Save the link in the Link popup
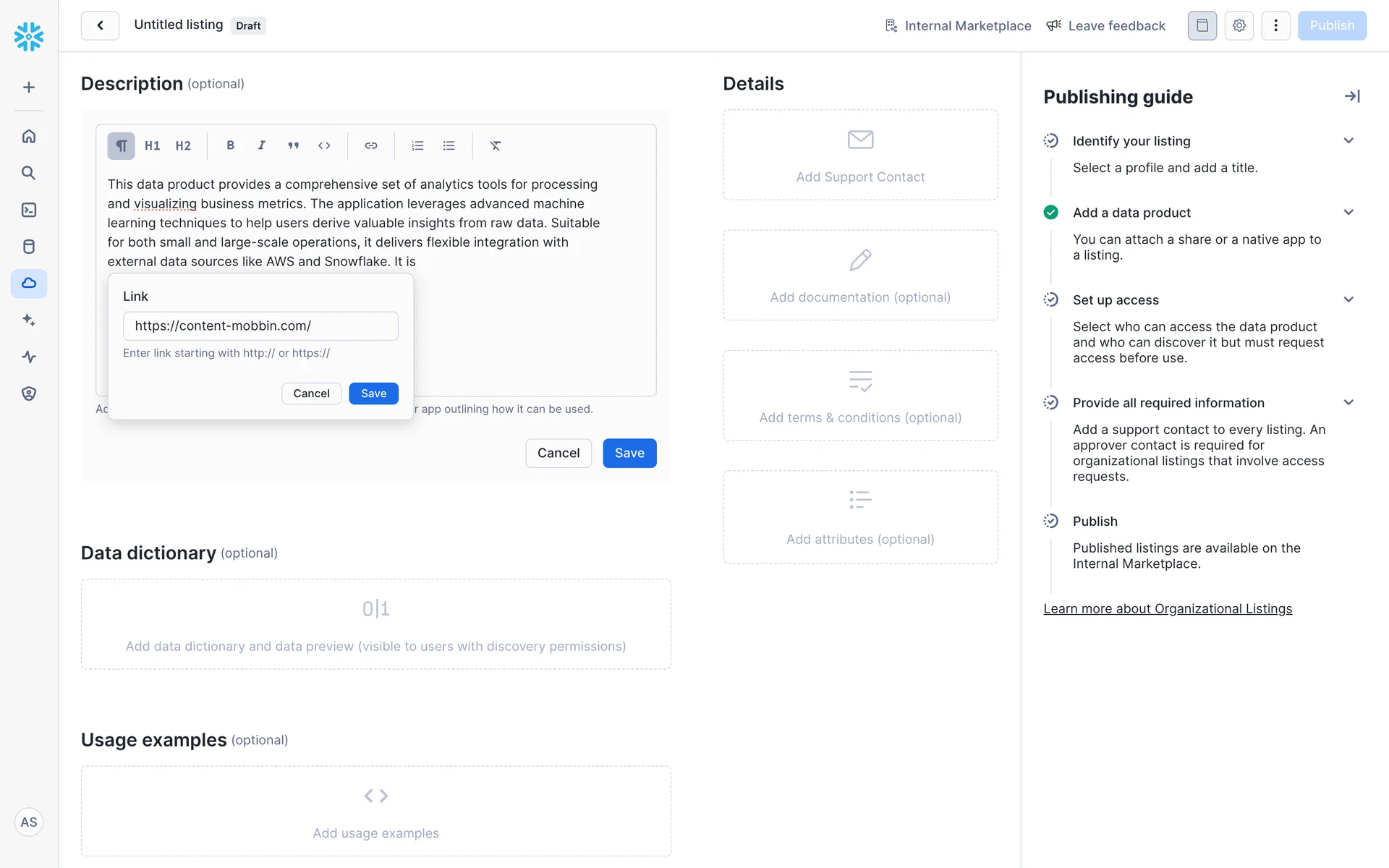Viewport: 1389px width, 868px height. click(373, 393)
